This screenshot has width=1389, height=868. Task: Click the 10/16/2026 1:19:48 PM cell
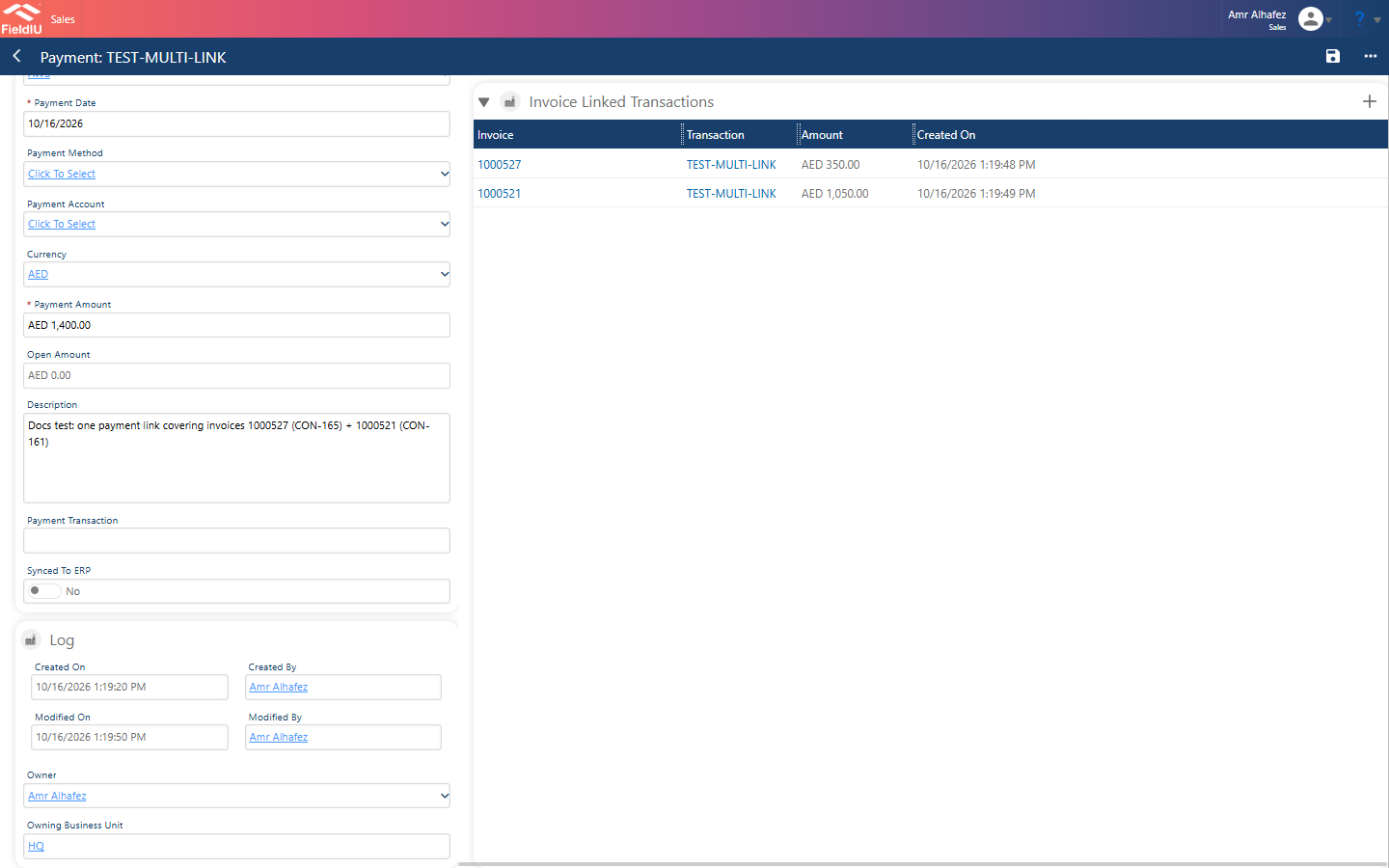[976, 165]
